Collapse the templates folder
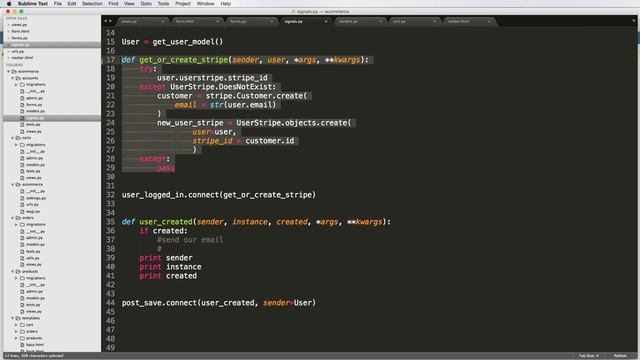 click(13, 318)
